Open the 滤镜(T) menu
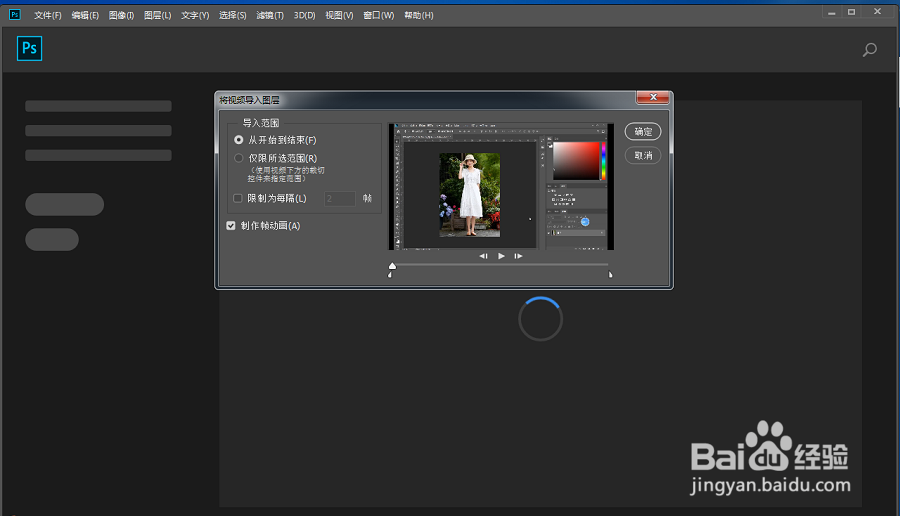The image size is (900, 516). point(270,15)
